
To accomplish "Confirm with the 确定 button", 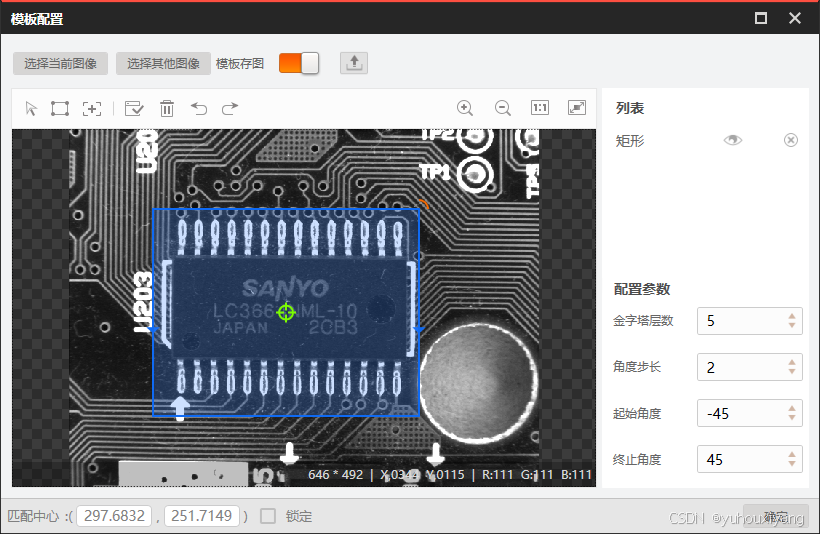I will click(x=776, y=516).
